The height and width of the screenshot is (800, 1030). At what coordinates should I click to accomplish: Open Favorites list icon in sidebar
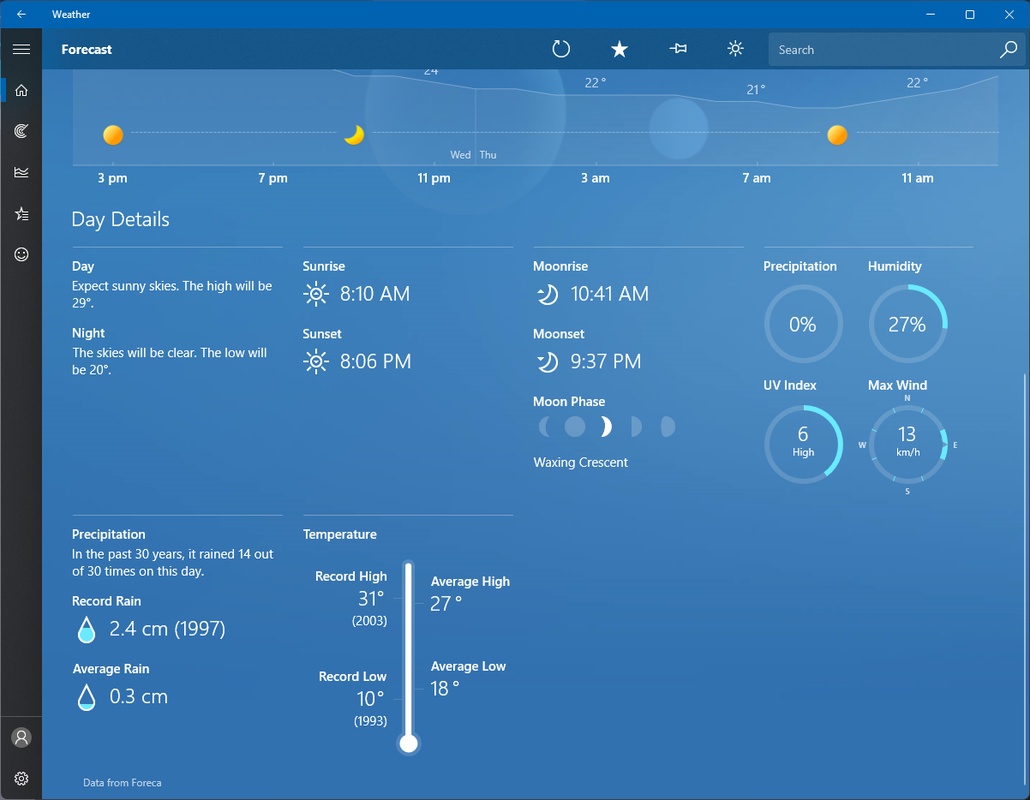pos(21,213)
